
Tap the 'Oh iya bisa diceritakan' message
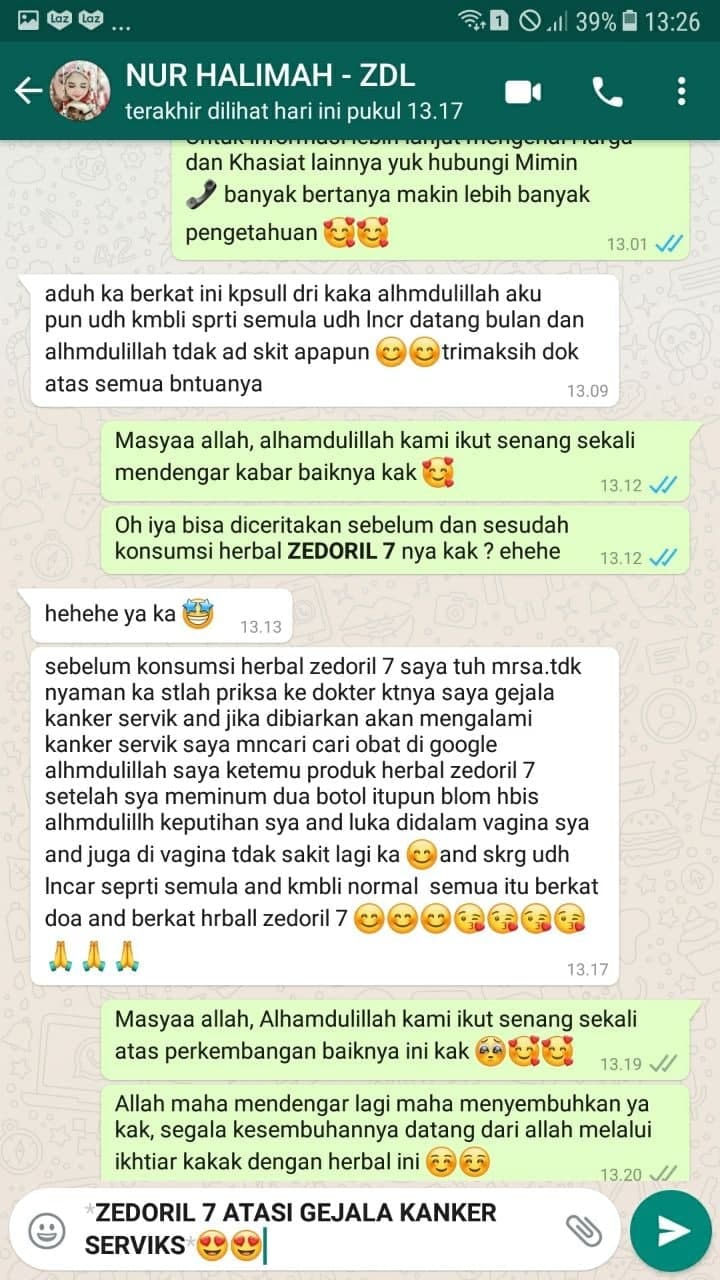[395, 539]
